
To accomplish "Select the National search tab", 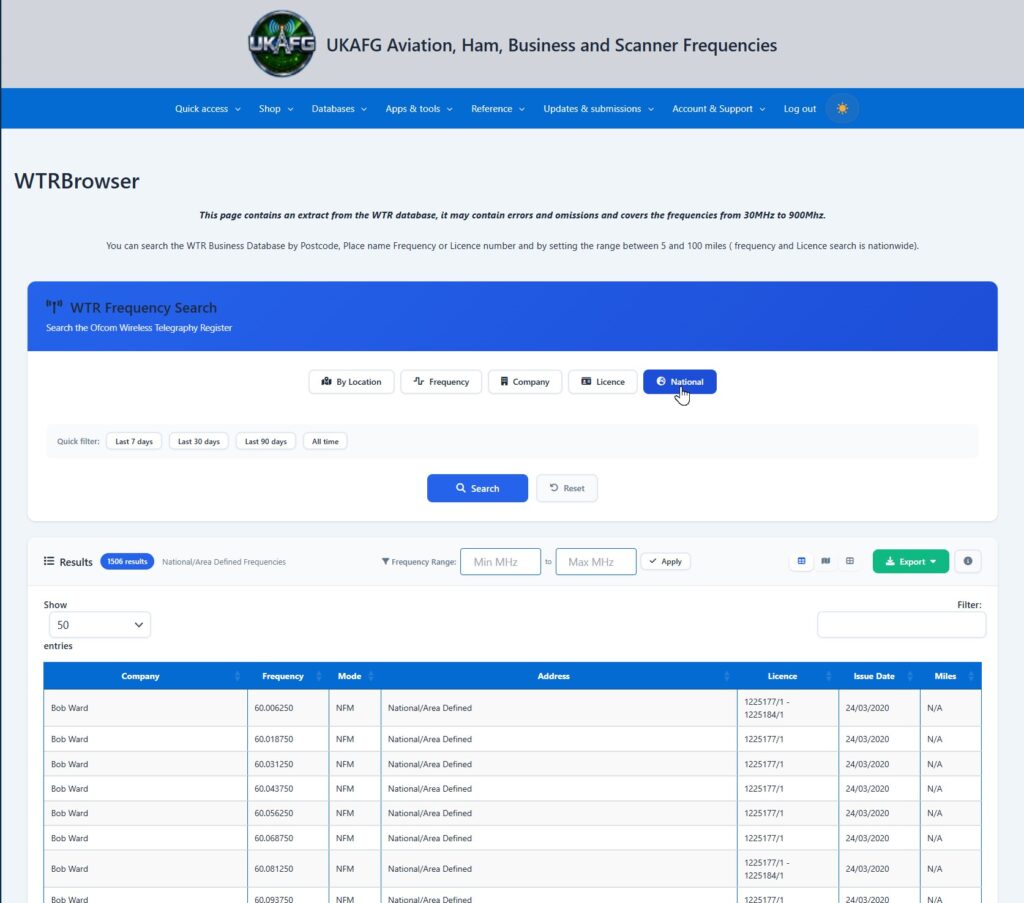I will tap(679, 382).
